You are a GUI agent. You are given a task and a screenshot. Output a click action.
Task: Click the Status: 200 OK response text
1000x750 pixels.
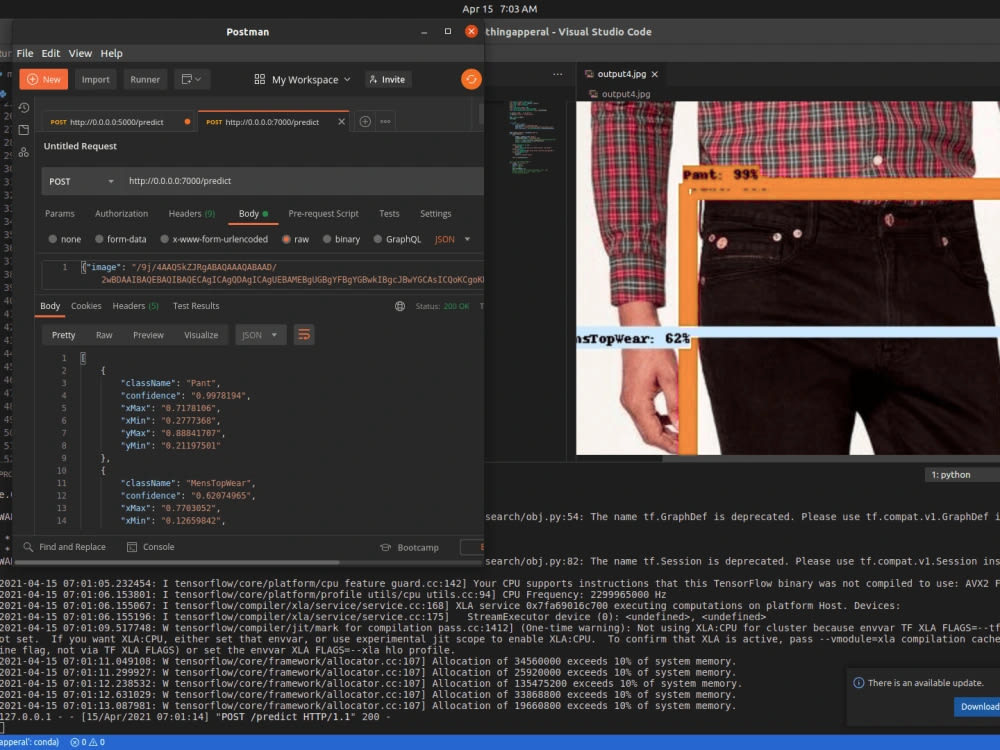click(x=442, y=307)
